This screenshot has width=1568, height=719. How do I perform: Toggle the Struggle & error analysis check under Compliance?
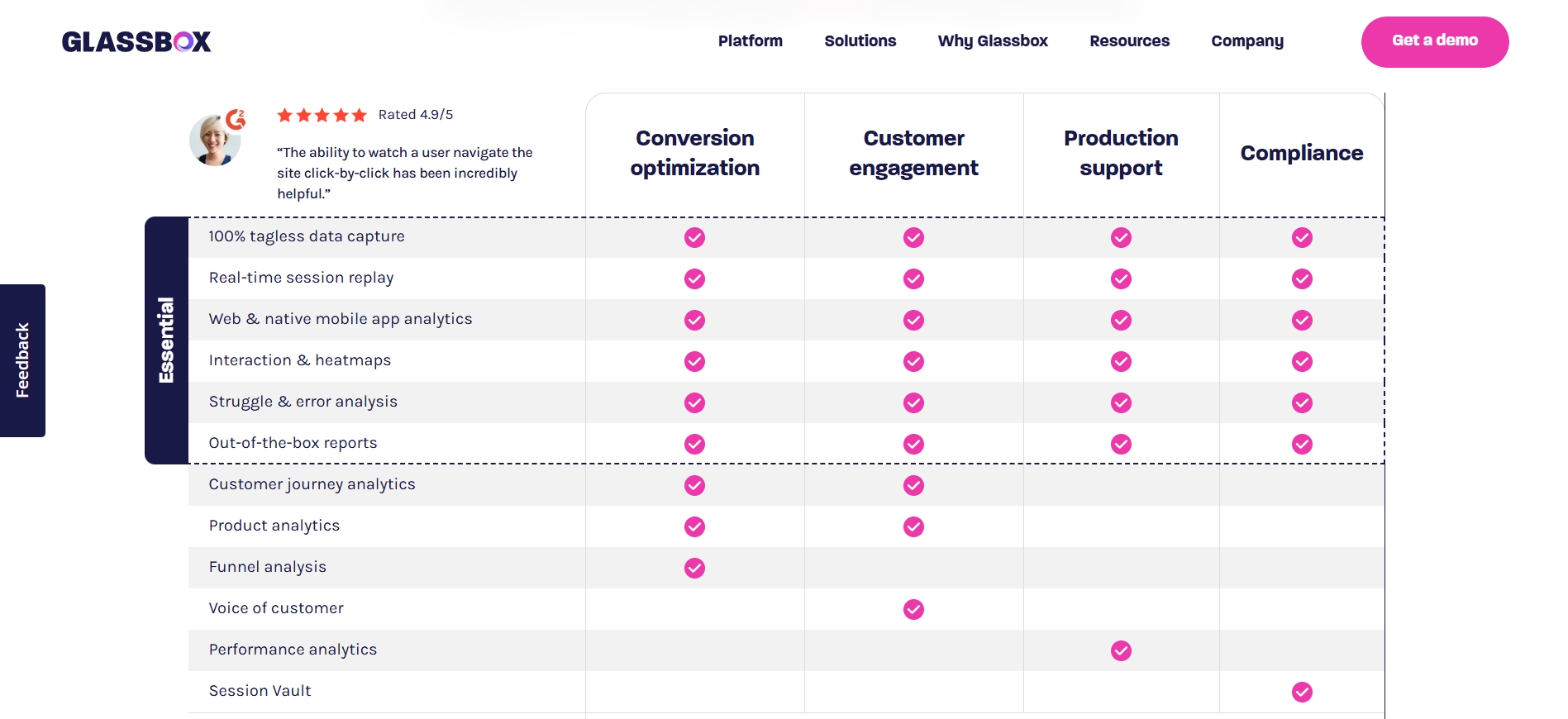(1302, 402)
